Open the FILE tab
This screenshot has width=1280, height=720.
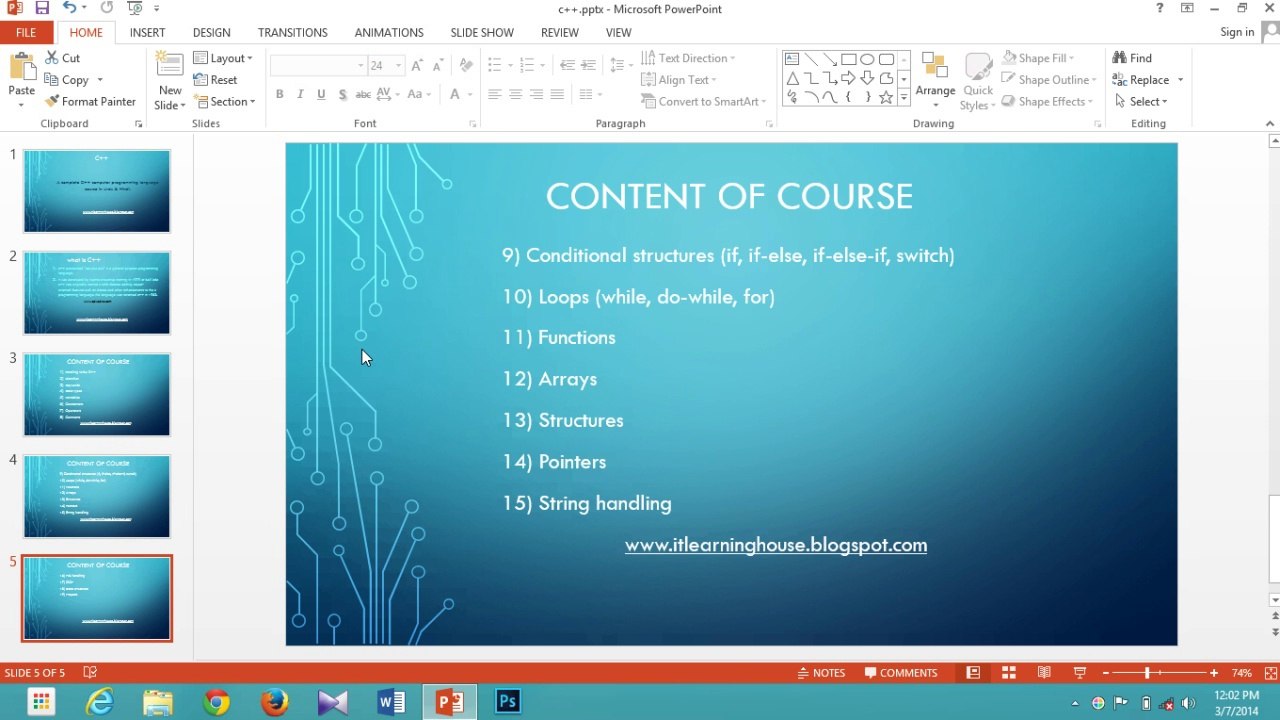click(x=26, y=32)
